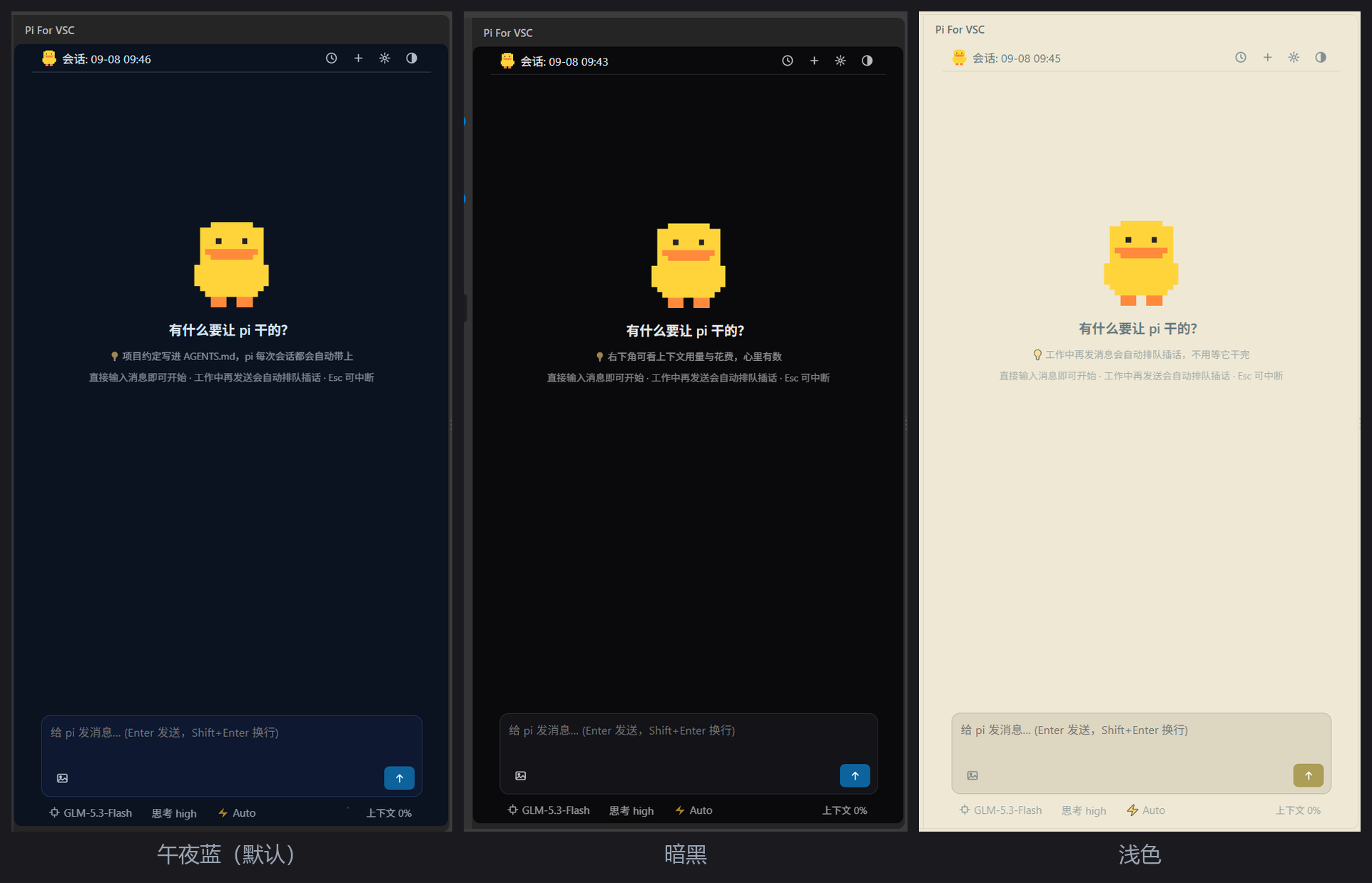This screenshot has width=1372, height=883.
Task: Open gear settings icon in dark panel
Action: 840,61
